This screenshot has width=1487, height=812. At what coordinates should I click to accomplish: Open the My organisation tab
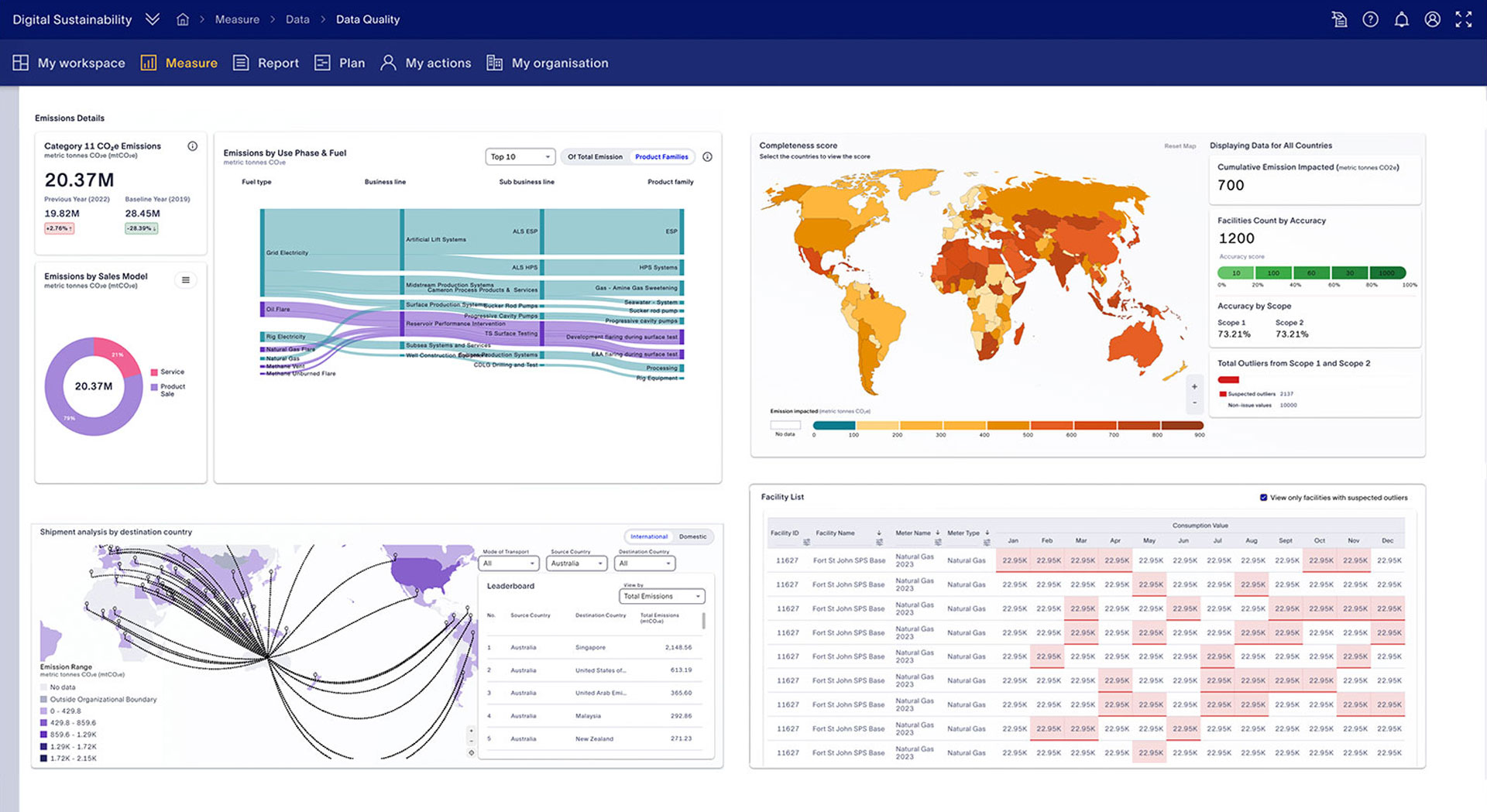(547, 63)
